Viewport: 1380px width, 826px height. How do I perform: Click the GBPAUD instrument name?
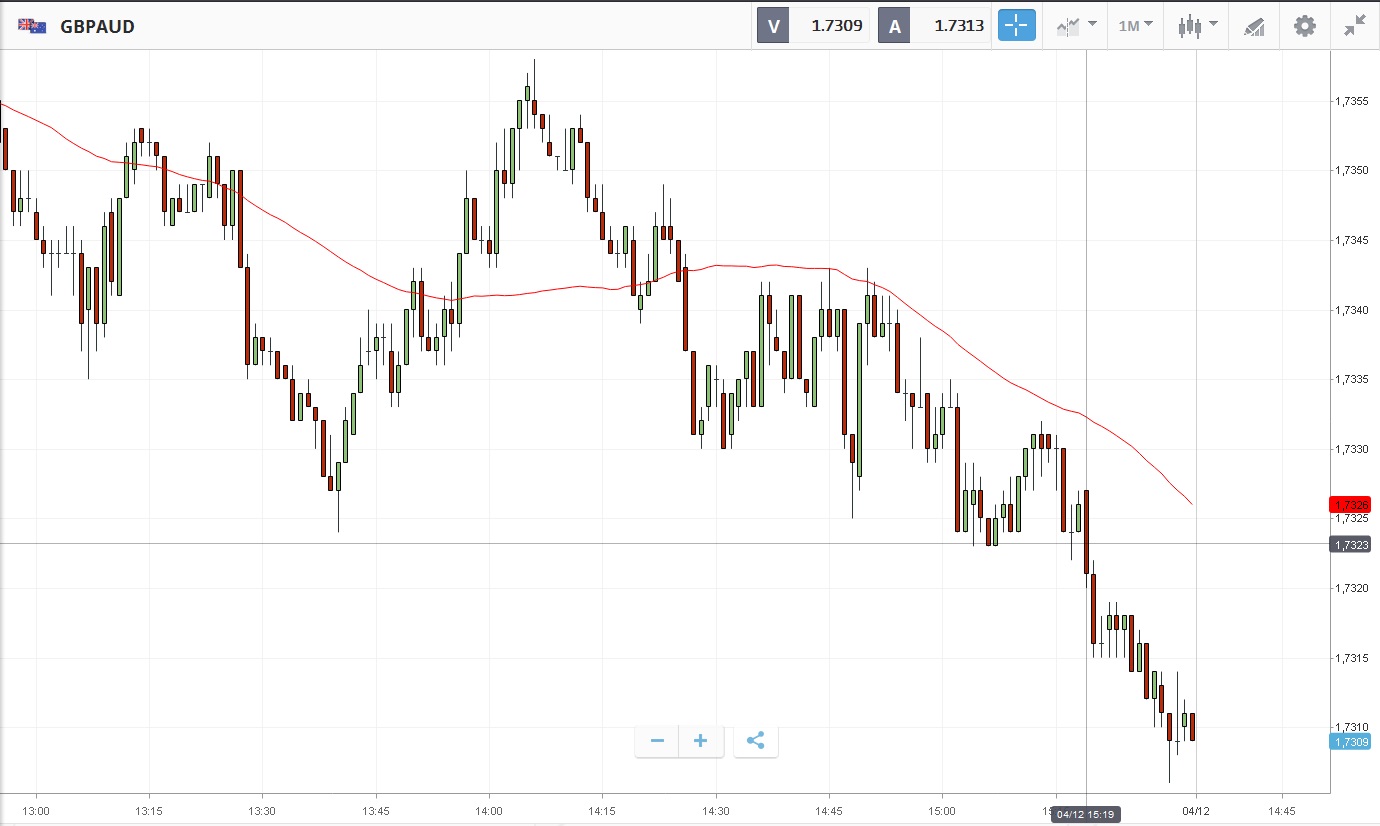pos(97,27)
